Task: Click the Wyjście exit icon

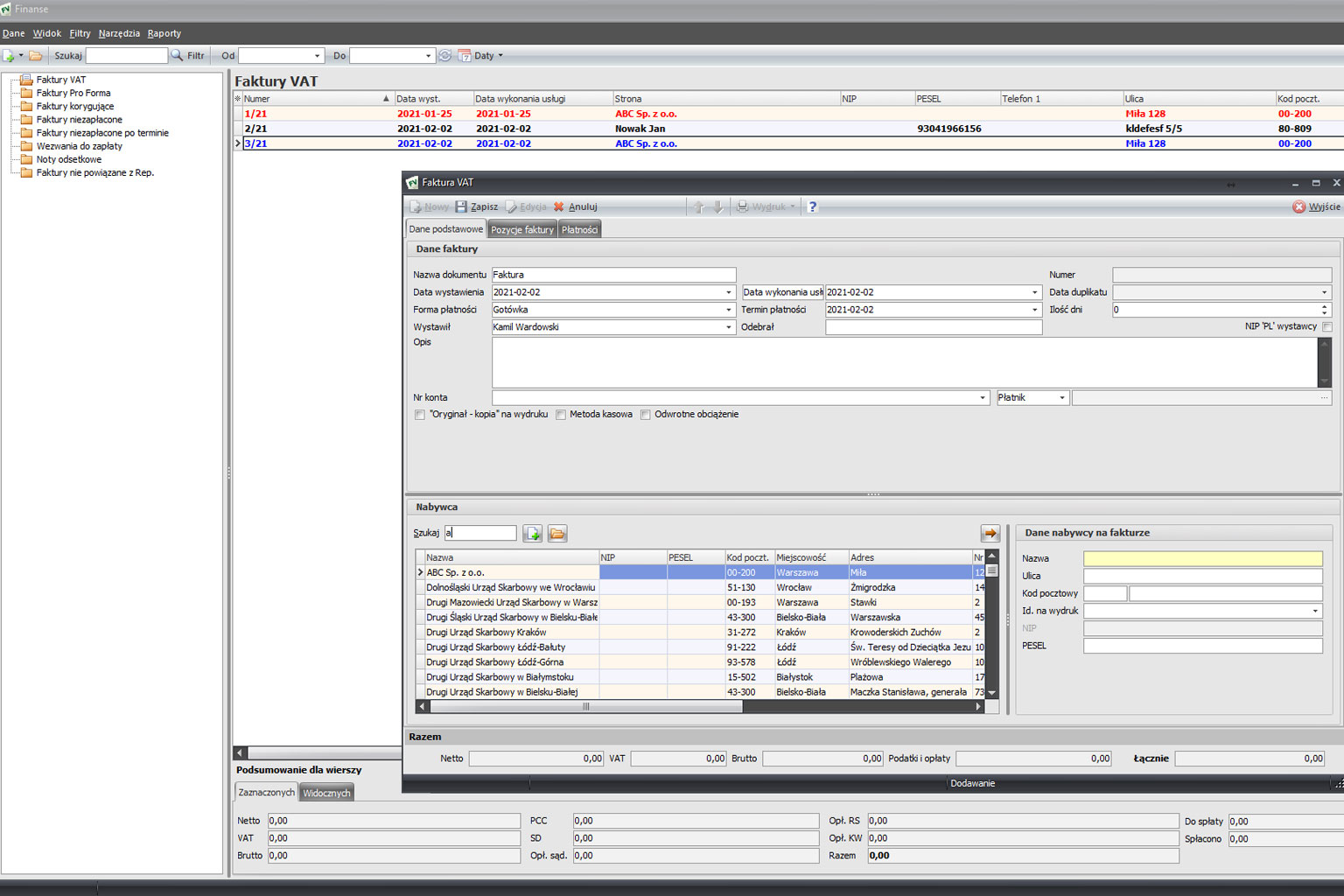Action: (x=1299, y=207)
